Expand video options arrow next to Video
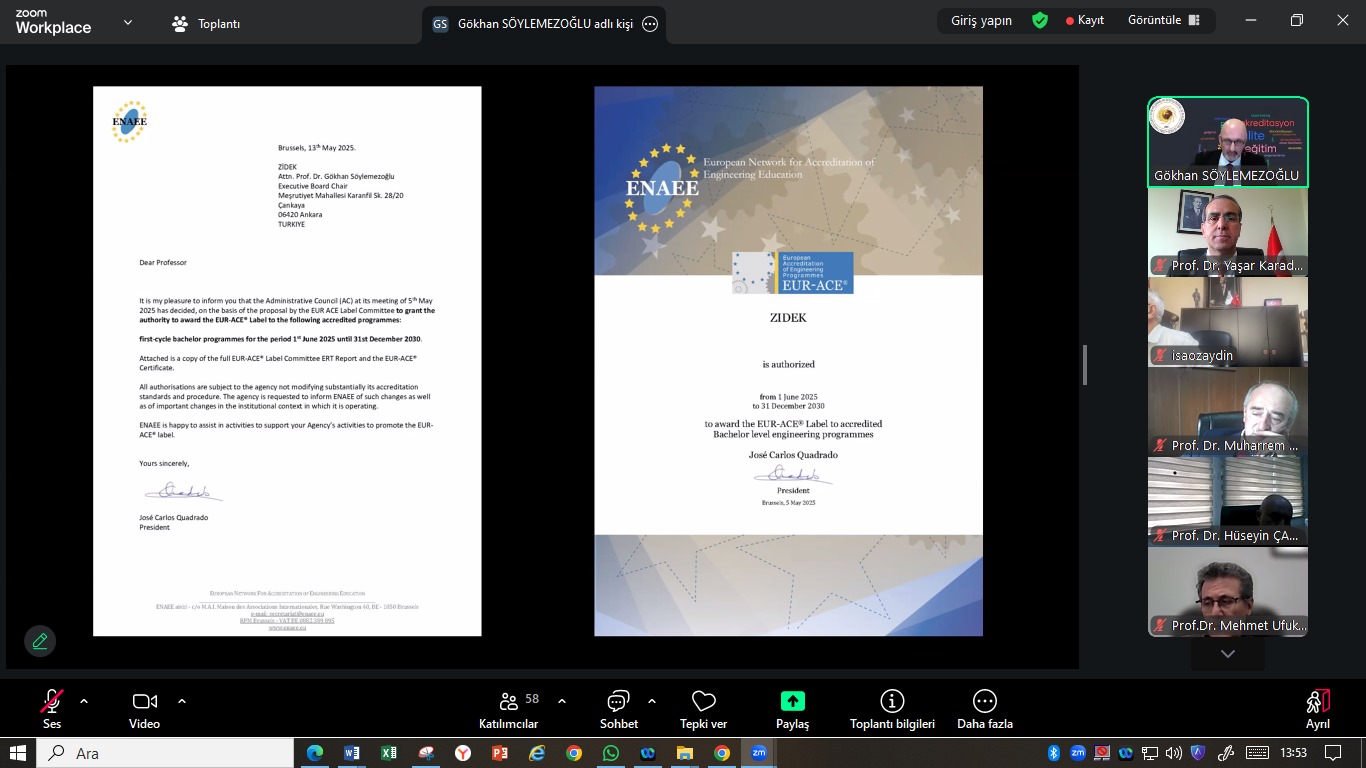The width and height of the screenshot is (1366, 768). click(x=182, y=701)
